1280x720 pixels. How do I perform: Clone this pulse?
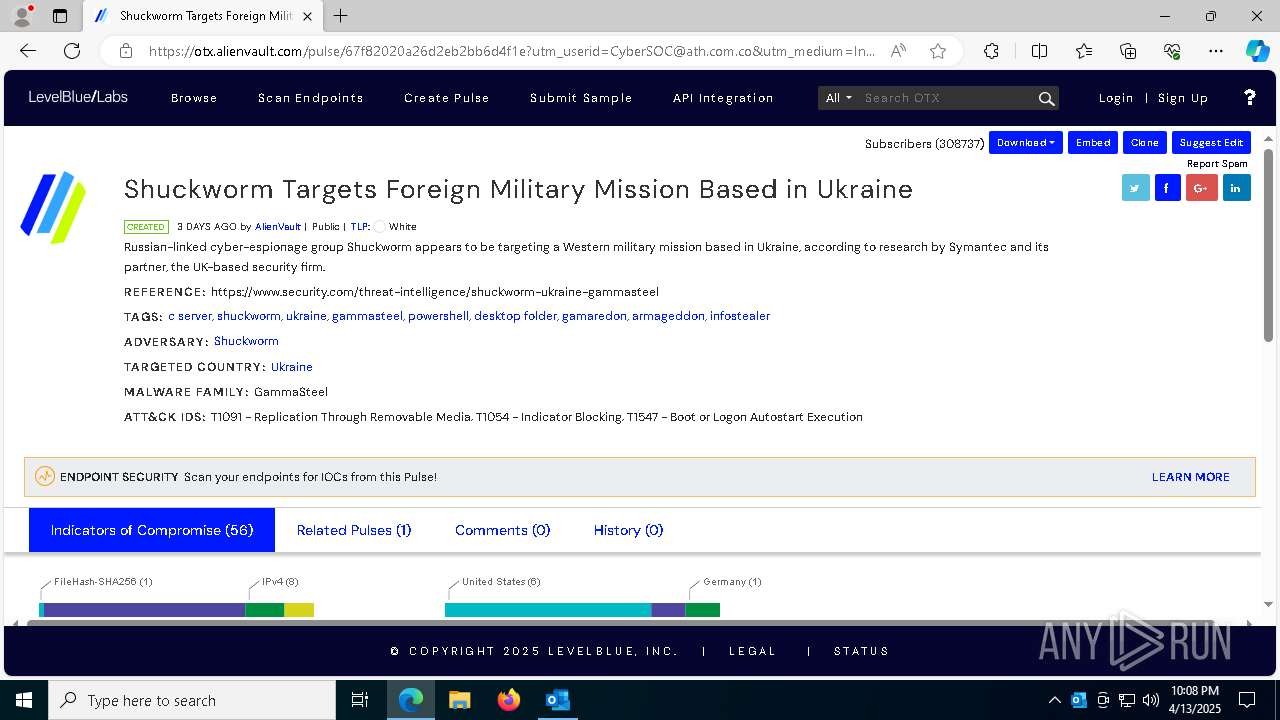tap(1145, 143)
